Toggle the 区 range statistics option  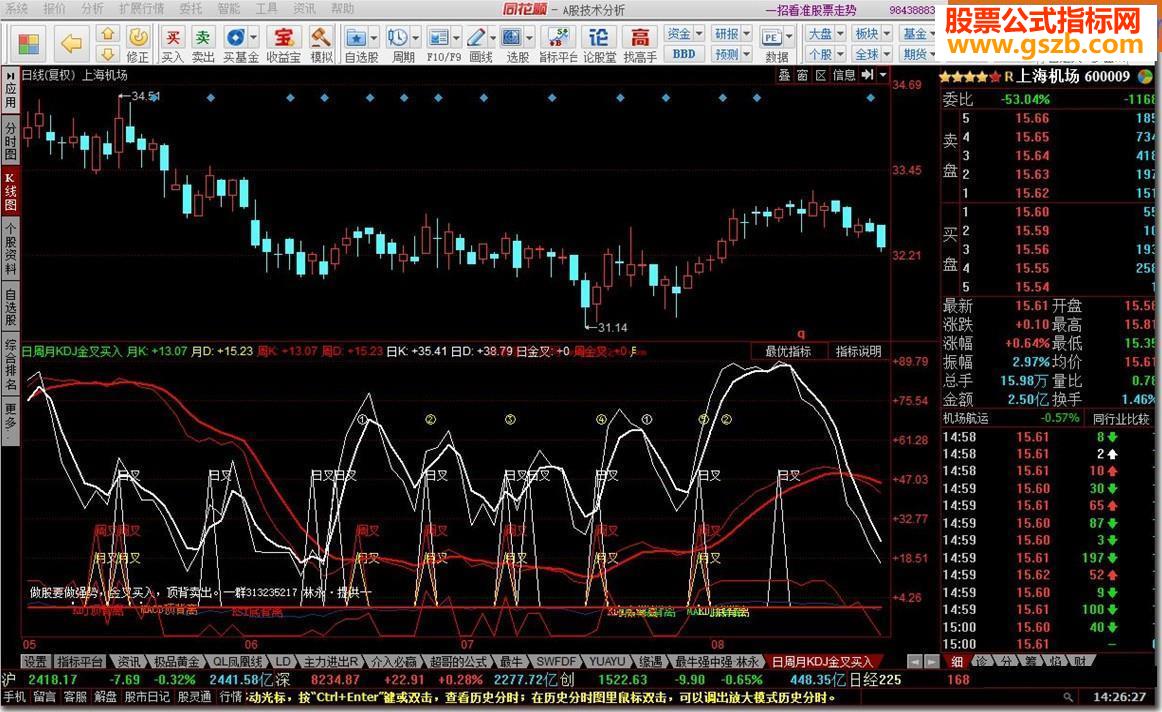click(x=821, y=76)
